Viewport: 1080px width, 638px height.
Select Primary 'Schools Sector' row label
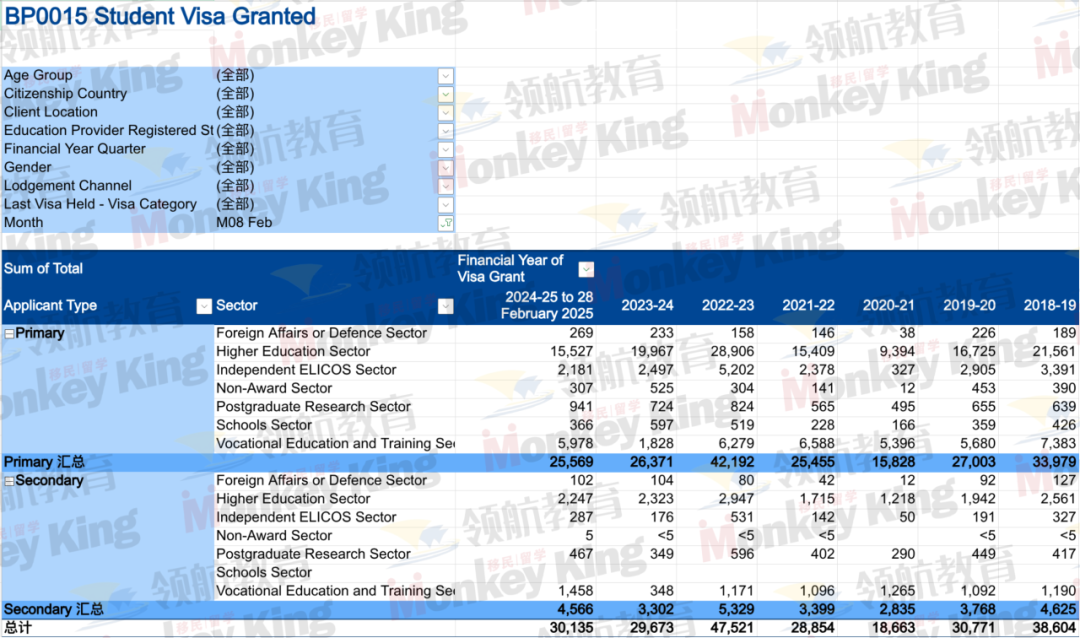pos(264,425)
